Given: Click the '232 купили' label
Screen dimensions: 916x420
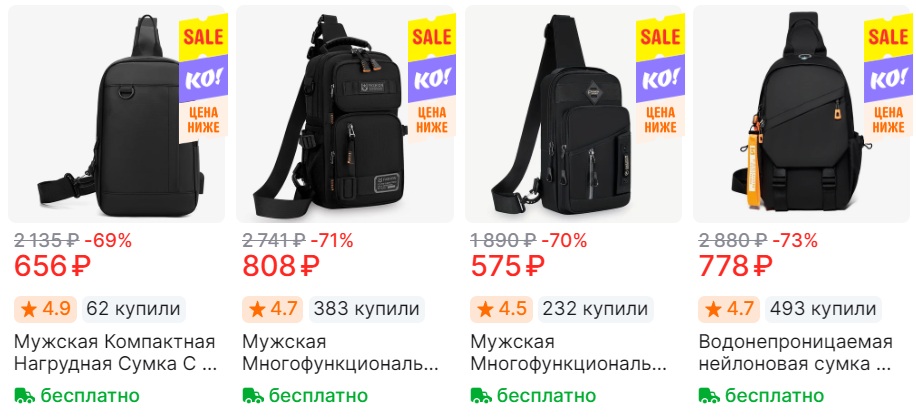Looking at the screenshot, I should tap(595, 309).
